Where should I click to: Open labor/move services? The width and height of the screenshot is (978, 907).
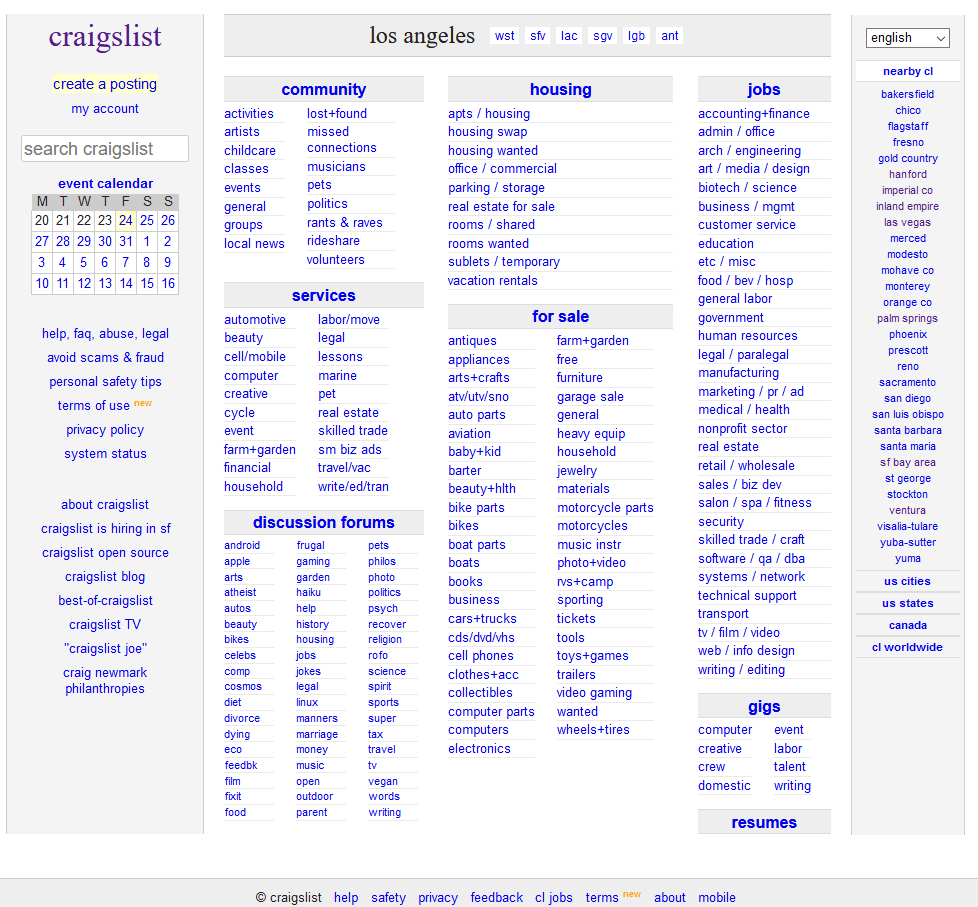pyautogui.click(x=349, y=319)
